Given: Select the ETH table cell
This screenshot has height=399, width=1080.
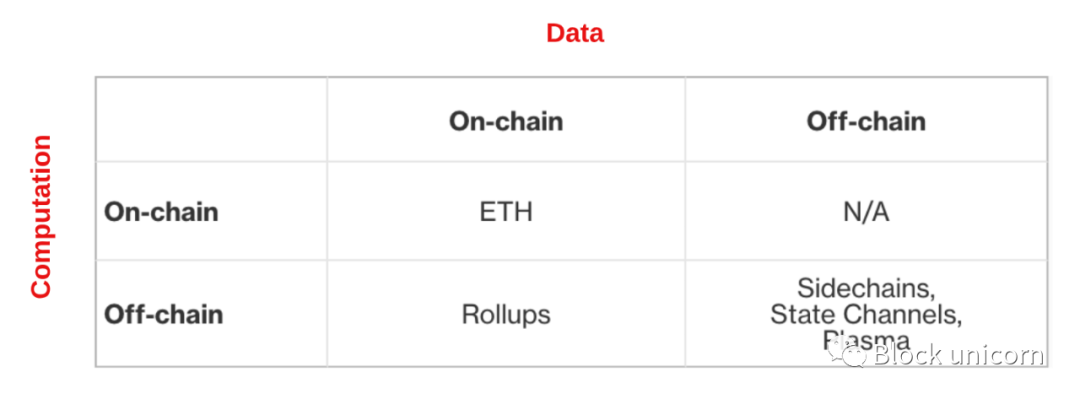Looking at the screenshot, I should click(x=506, y=212).
